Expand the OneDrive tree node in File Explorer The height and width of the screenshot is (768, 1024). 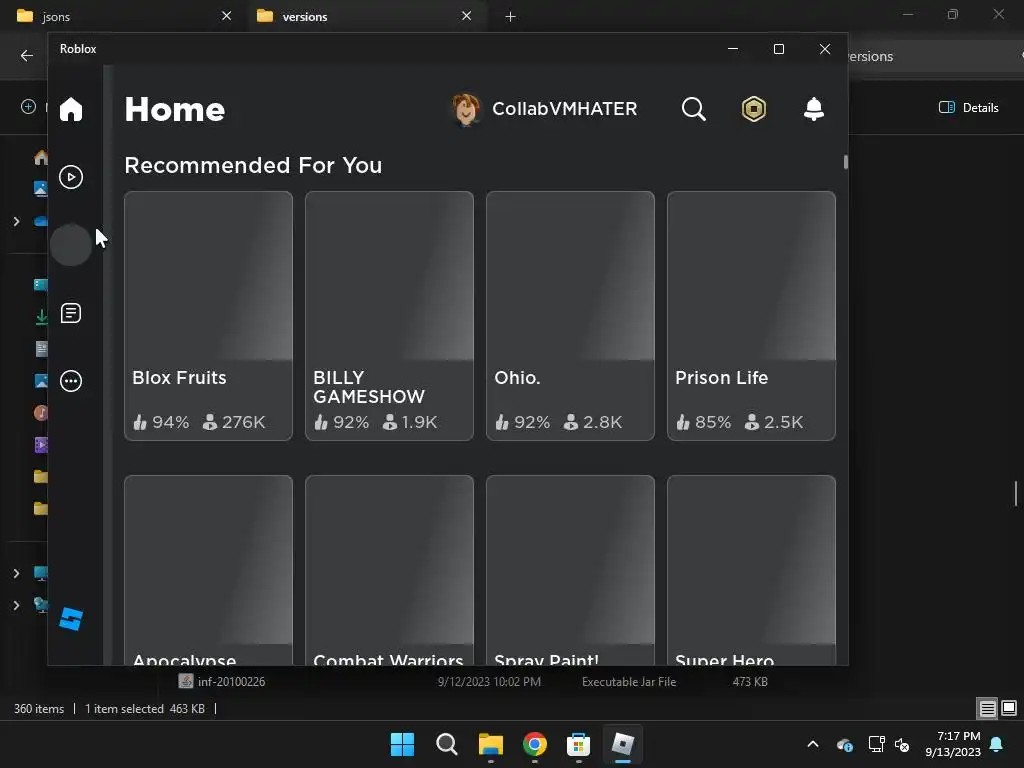pos(16,221)
